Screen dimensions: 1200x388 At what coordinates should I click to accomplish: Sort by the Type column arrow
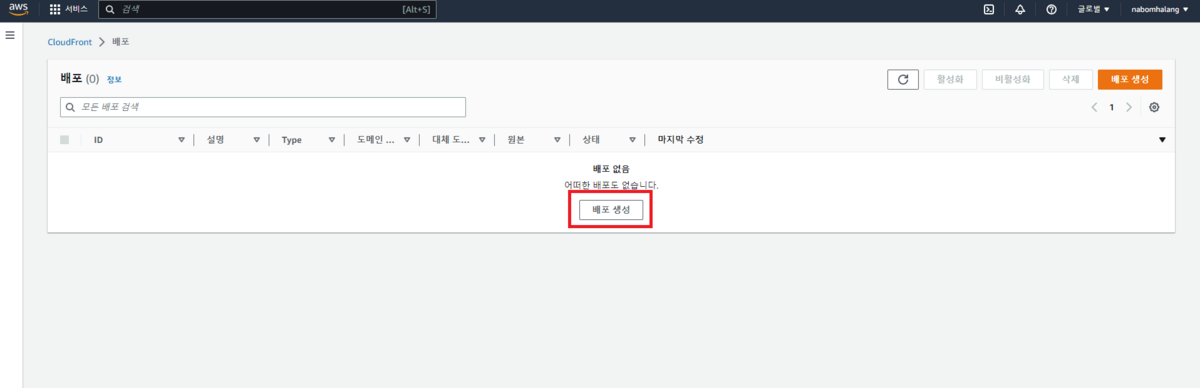coord(331,140)
